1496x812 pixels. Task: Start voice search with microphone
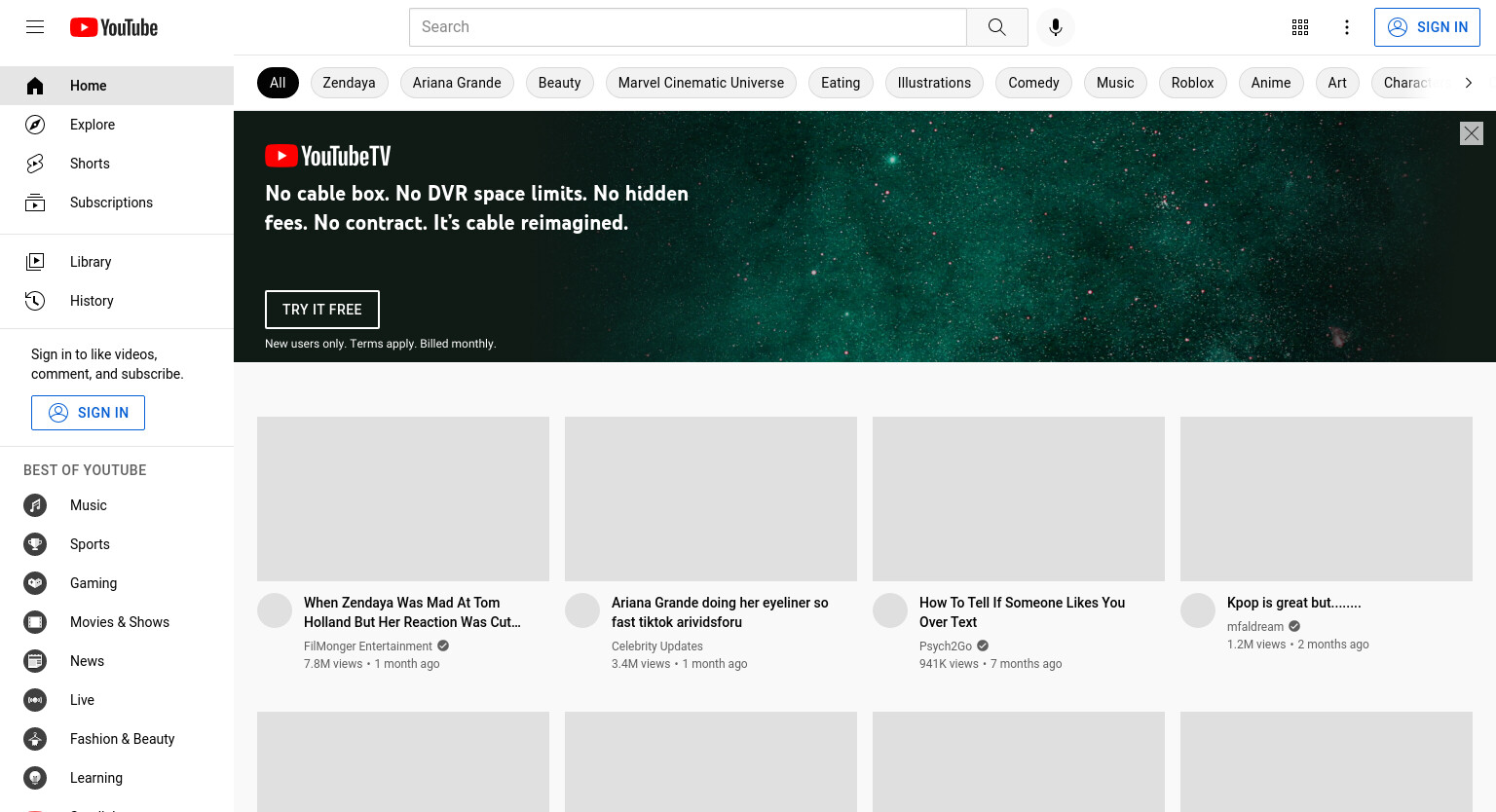(x=1056, y=27)
